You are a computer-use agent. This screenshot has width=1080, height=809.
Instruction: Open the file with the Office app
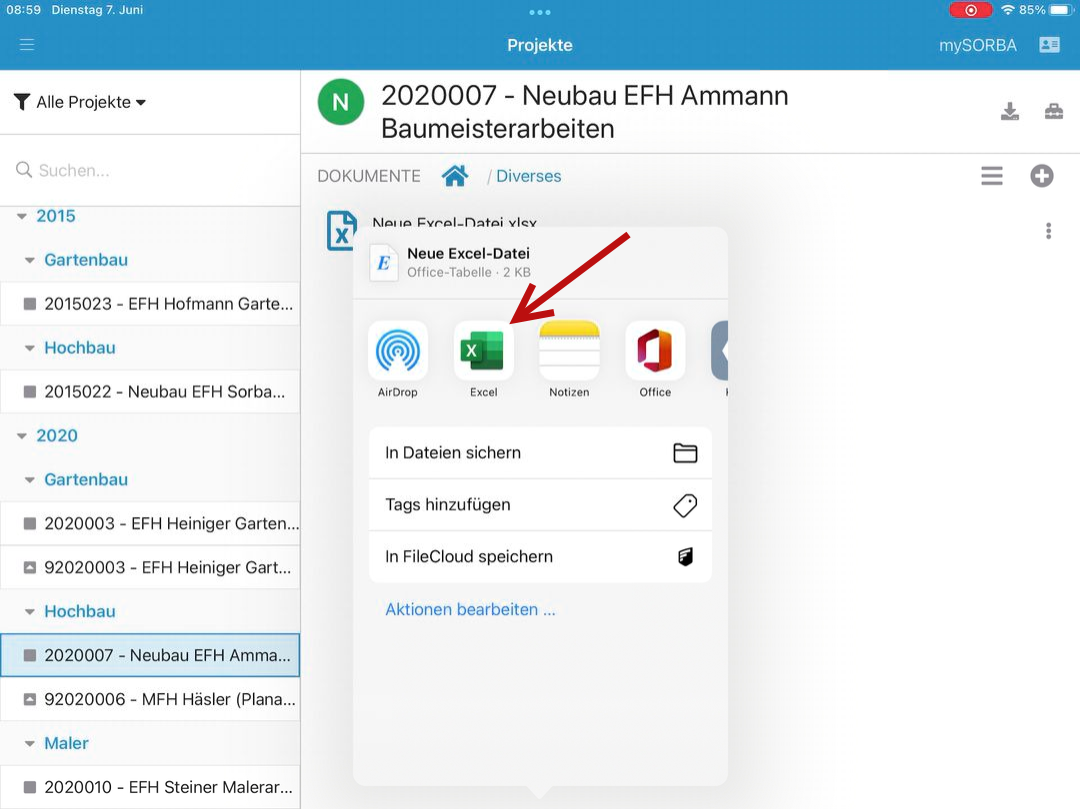click(655, 352)
